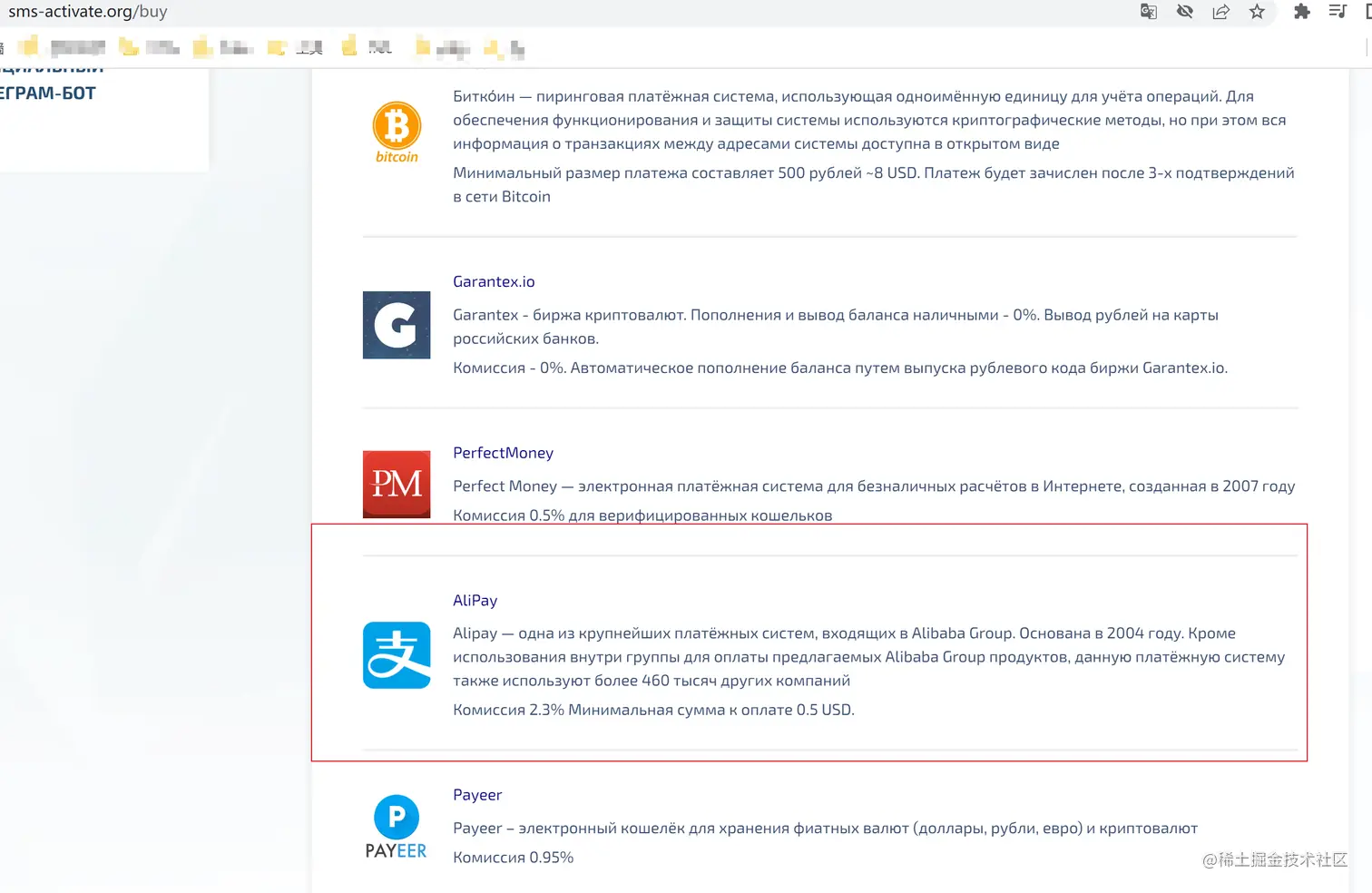Viewport: 1372px width, 893px height.
Task: Click text 'Минимальный размер платежа составляет 500 рублей'
Action: coord(657,173)
